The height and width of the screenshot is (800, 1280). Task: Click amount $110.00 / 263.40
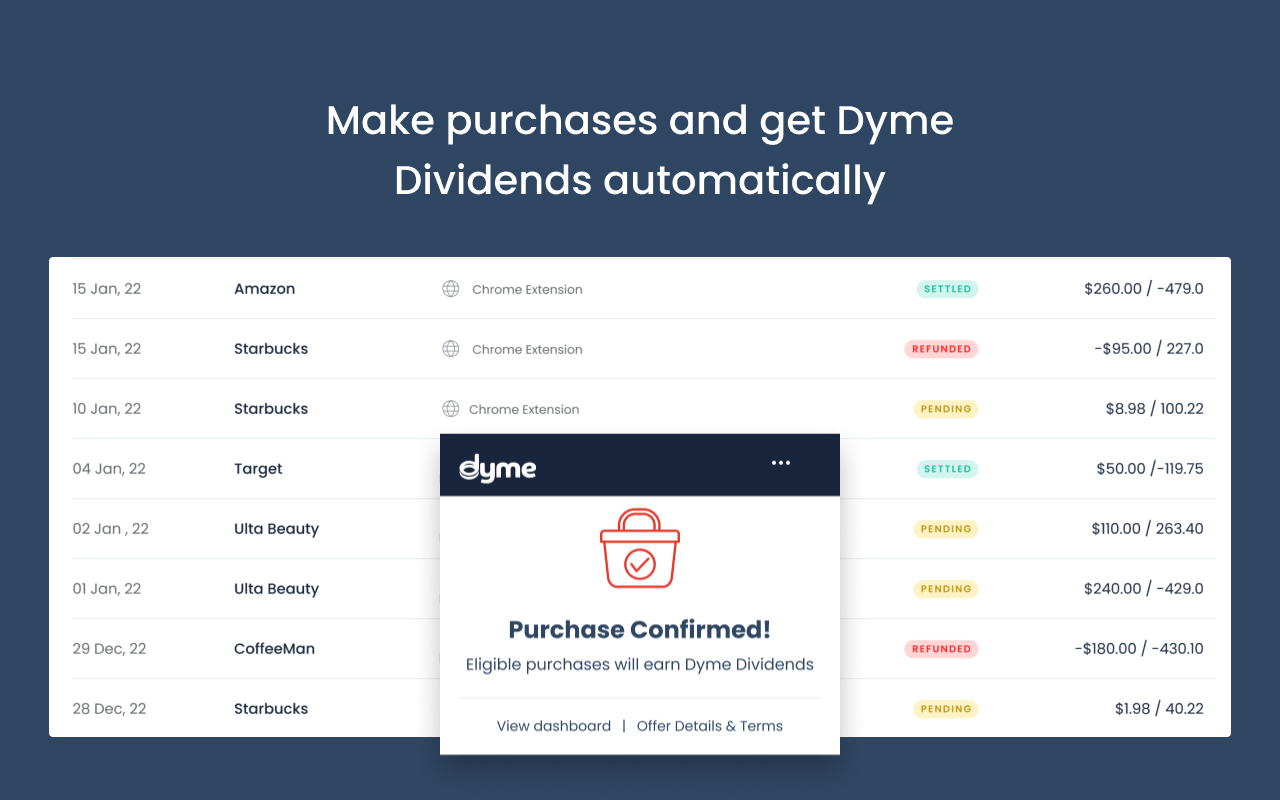1148,529
